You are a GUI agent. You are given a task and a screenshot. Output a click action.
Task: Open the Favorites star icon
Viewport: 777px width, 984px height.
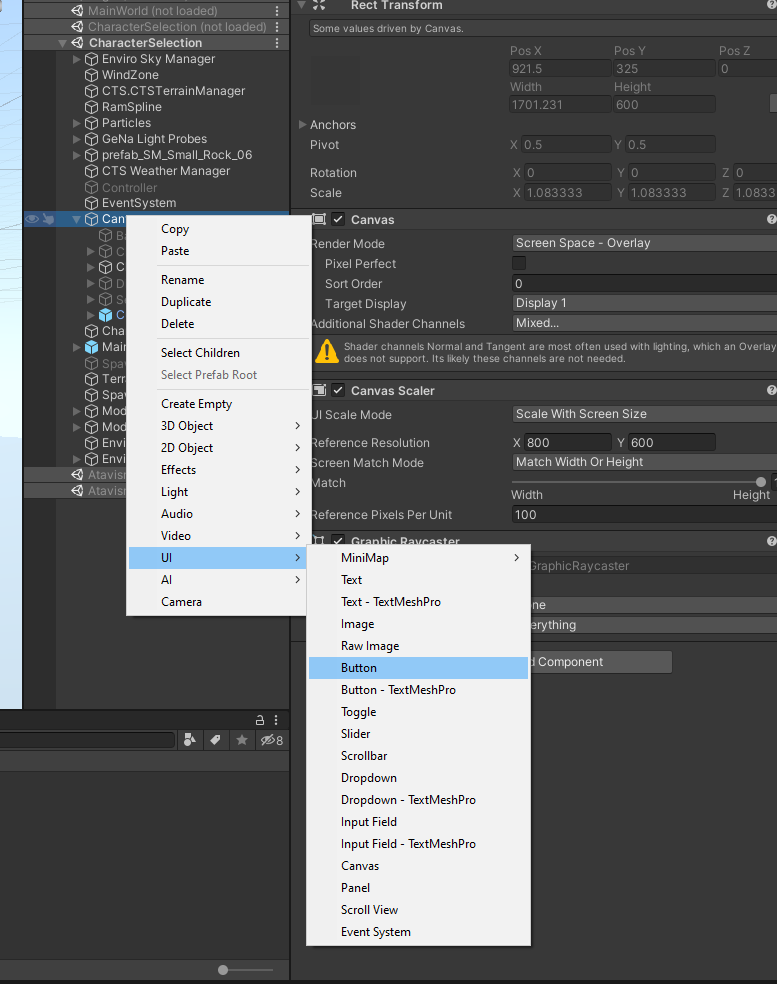point(241,740)
